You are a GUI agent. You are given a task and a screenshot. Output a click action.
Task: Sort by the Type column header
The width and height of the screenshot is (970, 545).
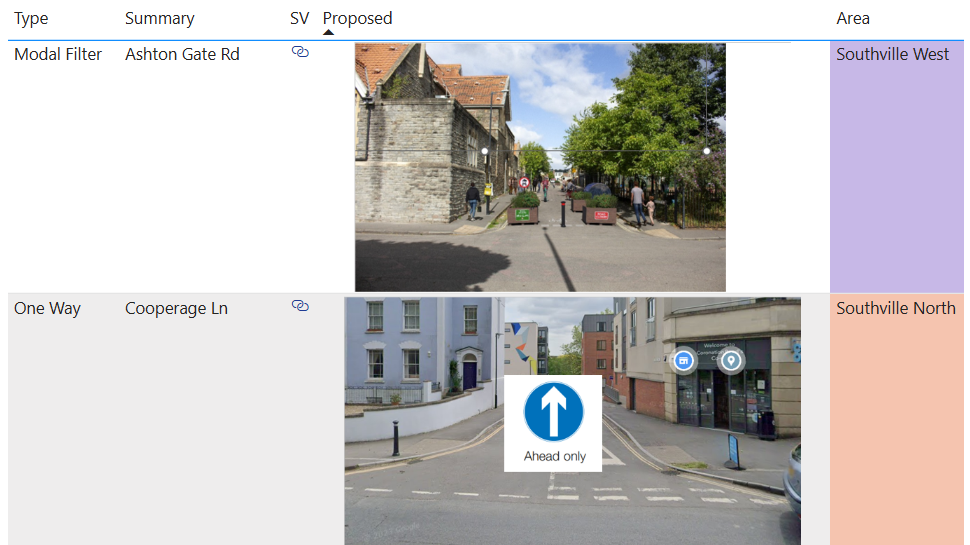click(31, 18)
